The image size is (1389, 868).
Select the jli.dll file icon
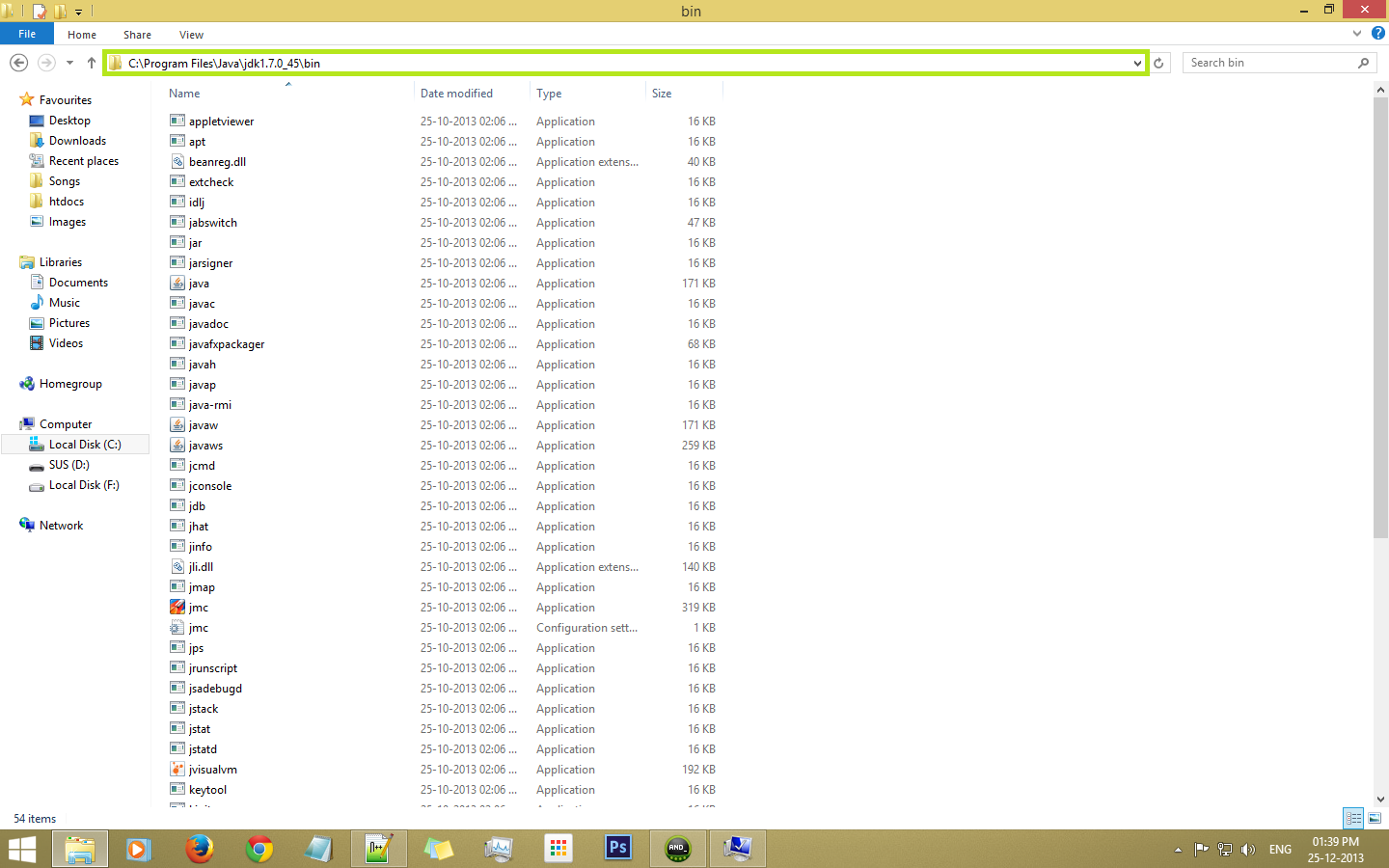(177, 567)
